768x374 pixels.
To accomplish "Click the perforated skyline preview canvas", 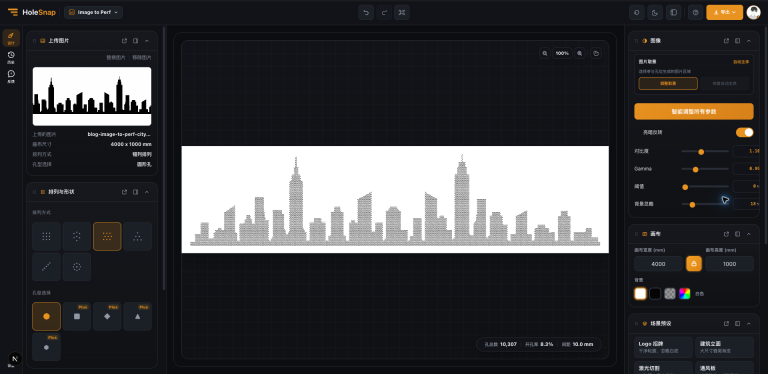I will [x=395, y=199].
